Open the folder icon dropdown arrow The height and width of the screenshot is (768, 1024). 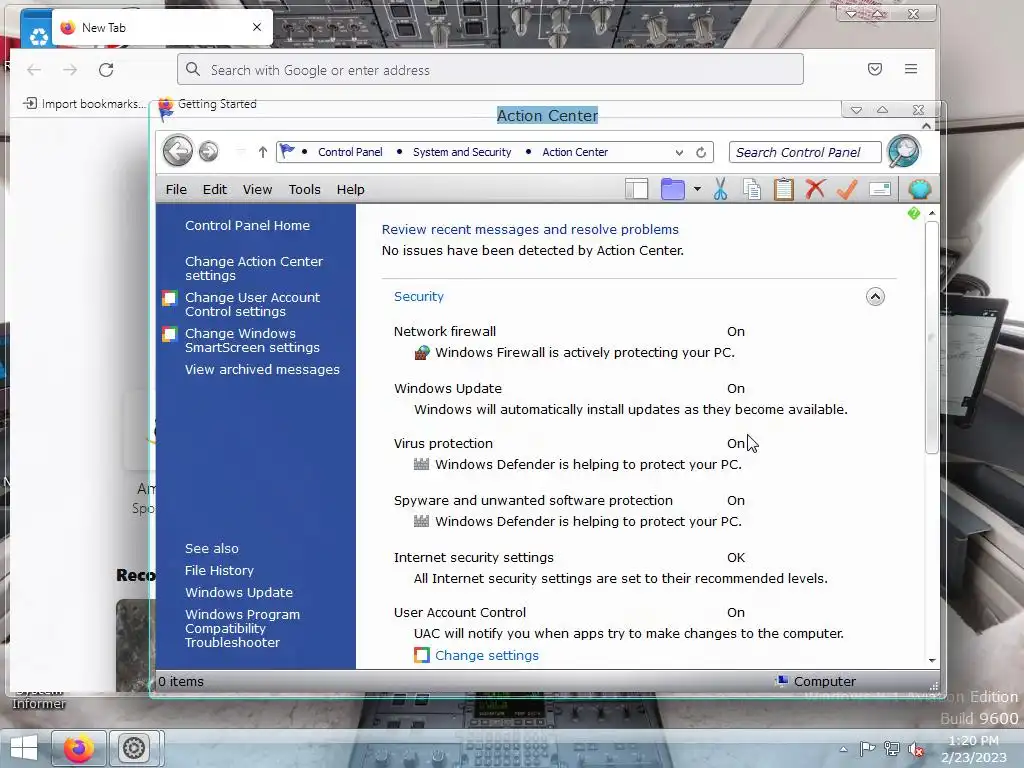(697, 189)
